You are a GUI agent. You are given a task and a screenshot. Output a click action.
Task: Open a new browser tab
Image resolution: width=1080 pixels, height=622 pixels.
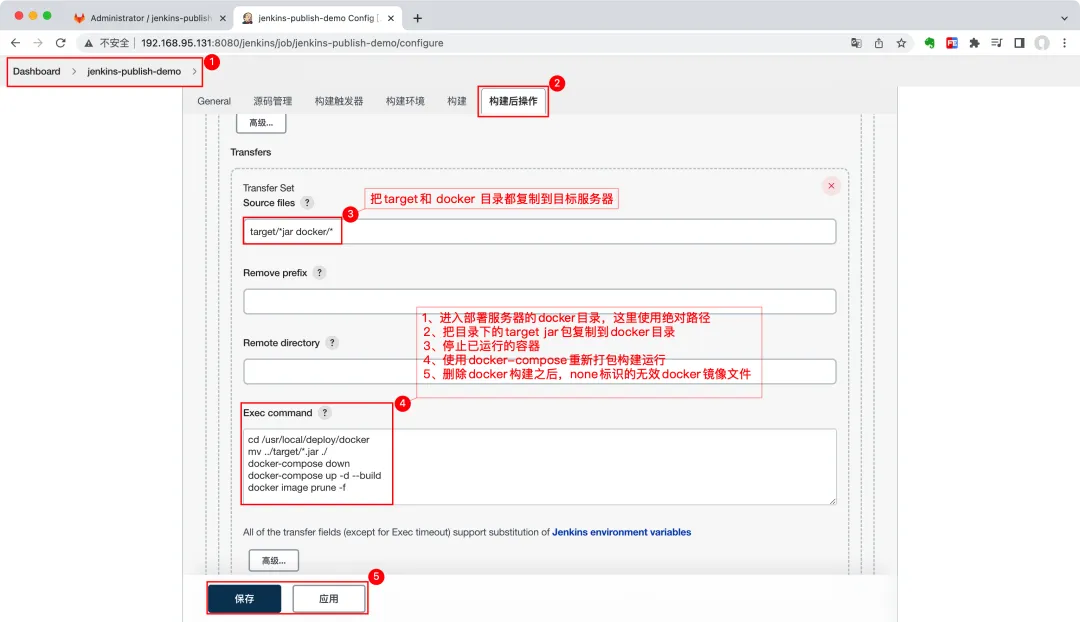[x=417, y=18]
